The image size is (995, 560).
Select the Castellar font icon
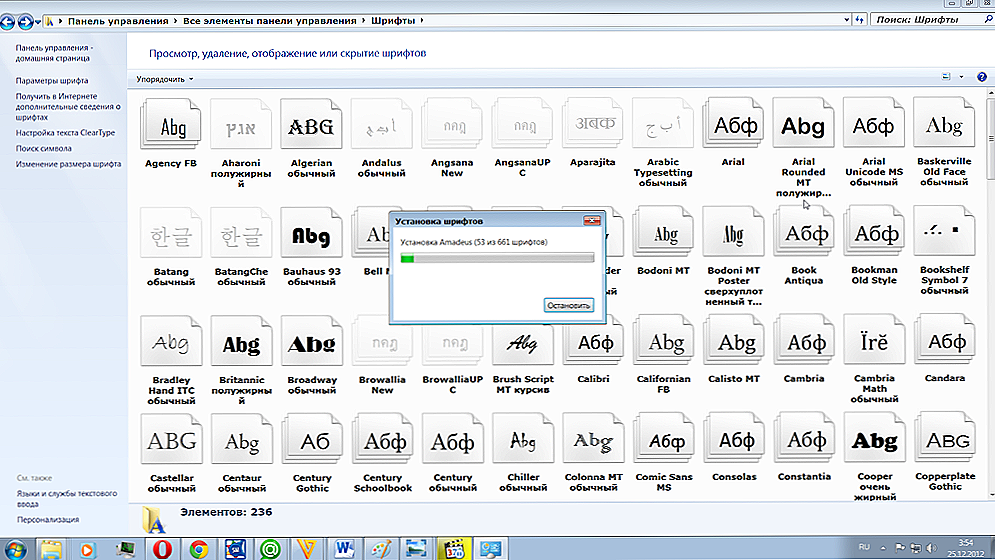[171, 439]
